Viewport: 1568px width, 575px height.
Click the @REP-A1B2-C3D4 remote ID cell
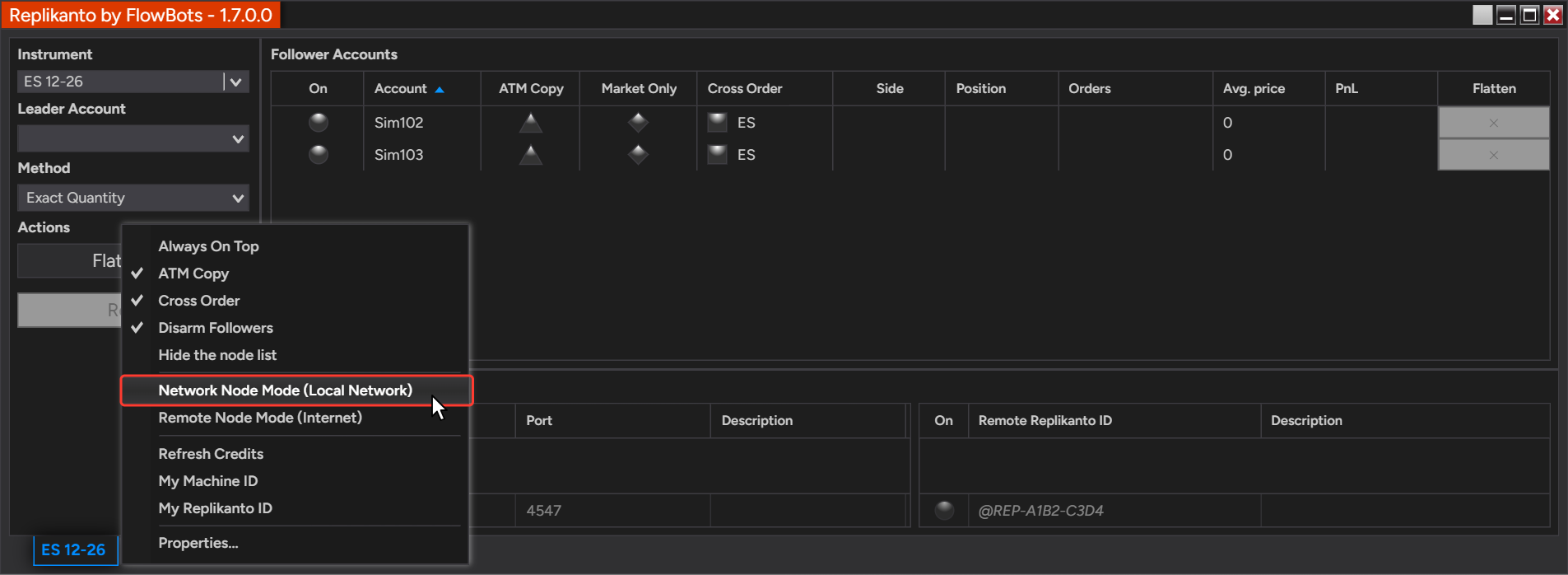pyautogui.click(x=1114, y=511)
